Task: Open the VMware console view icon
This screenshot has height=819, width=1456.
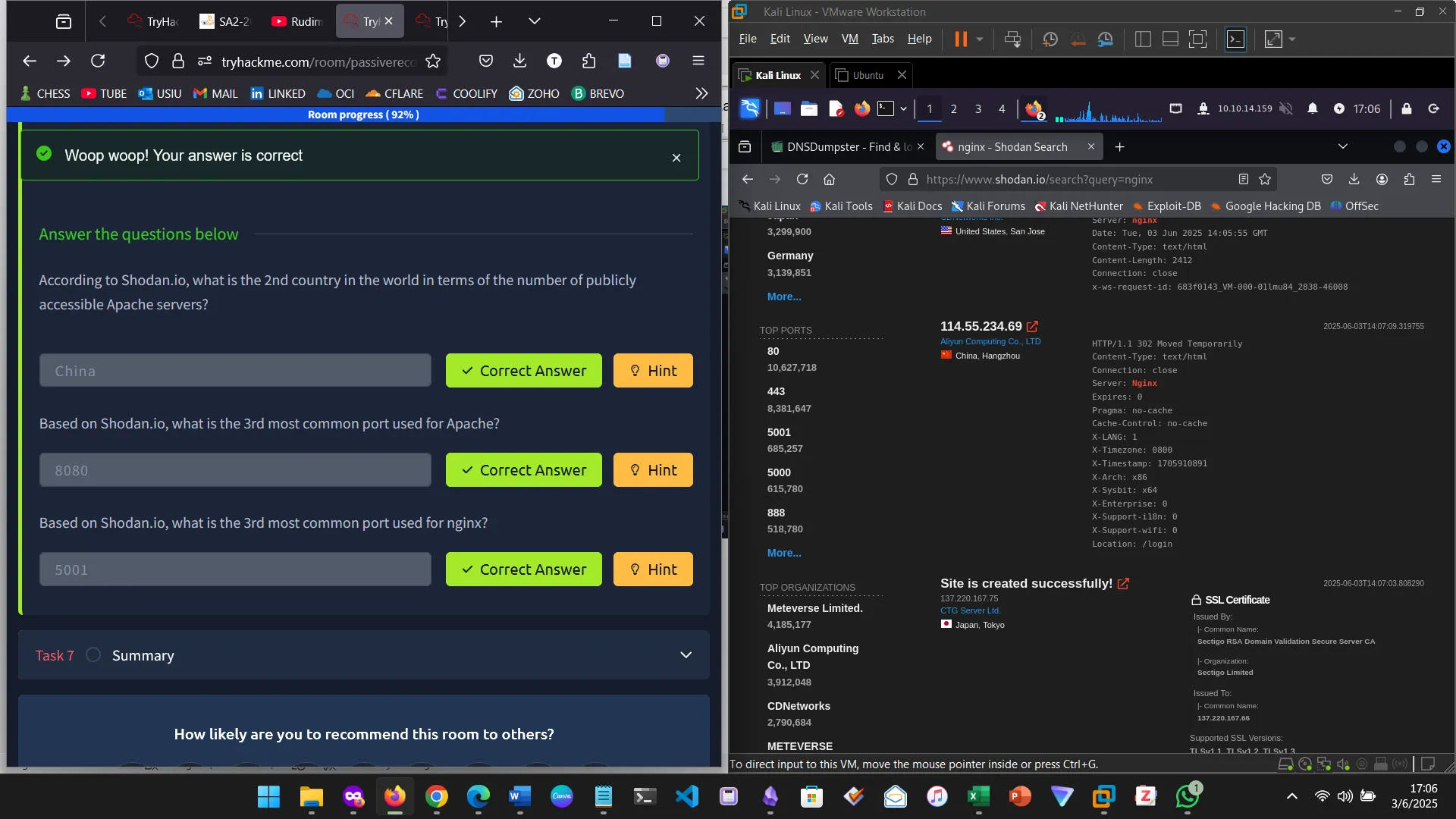Action: pyautogui.click(x=1235, y=39)
